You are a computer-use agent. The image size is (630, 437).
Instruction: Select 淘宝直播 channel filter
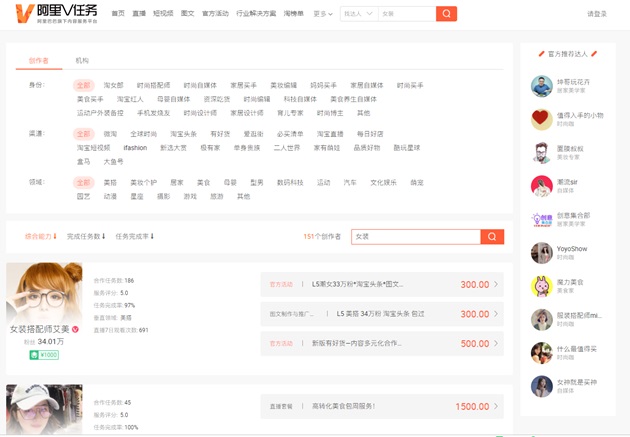(329, 133)
